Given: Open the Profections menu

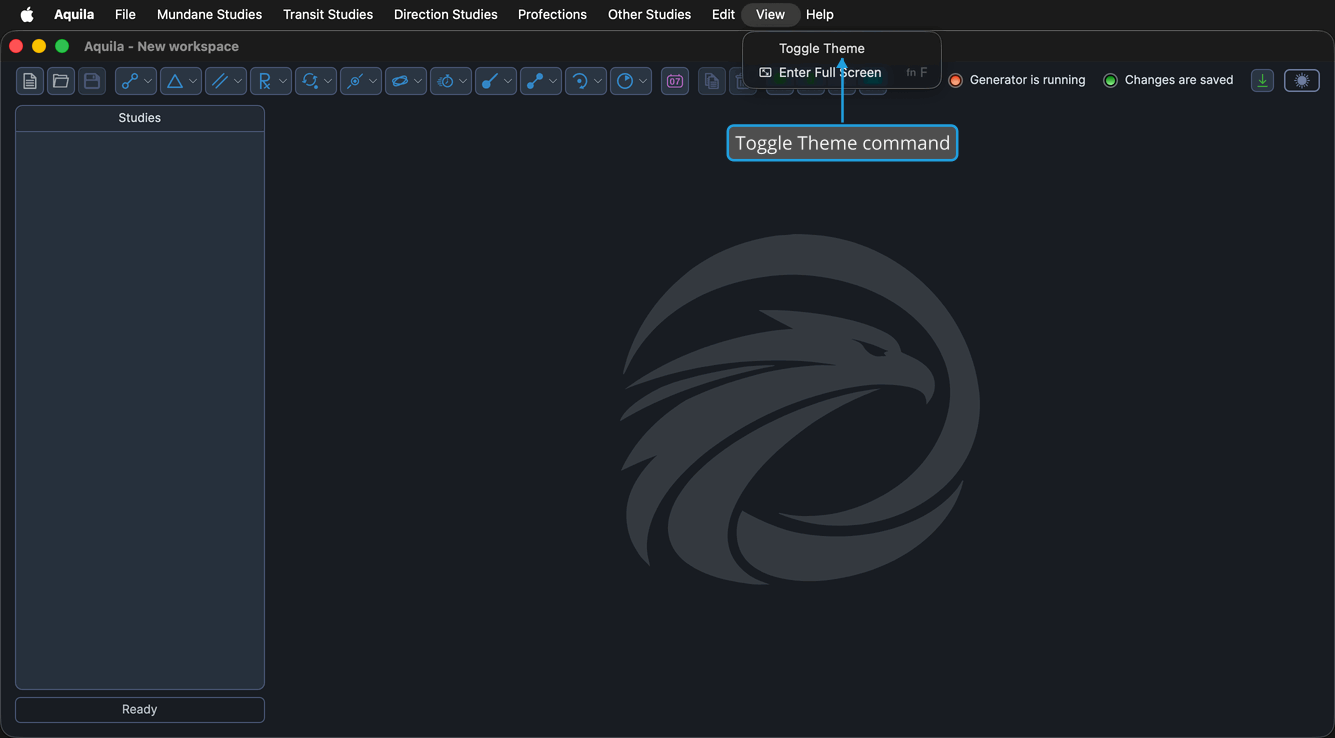Looking at the screenshot, I should (552, 14).
